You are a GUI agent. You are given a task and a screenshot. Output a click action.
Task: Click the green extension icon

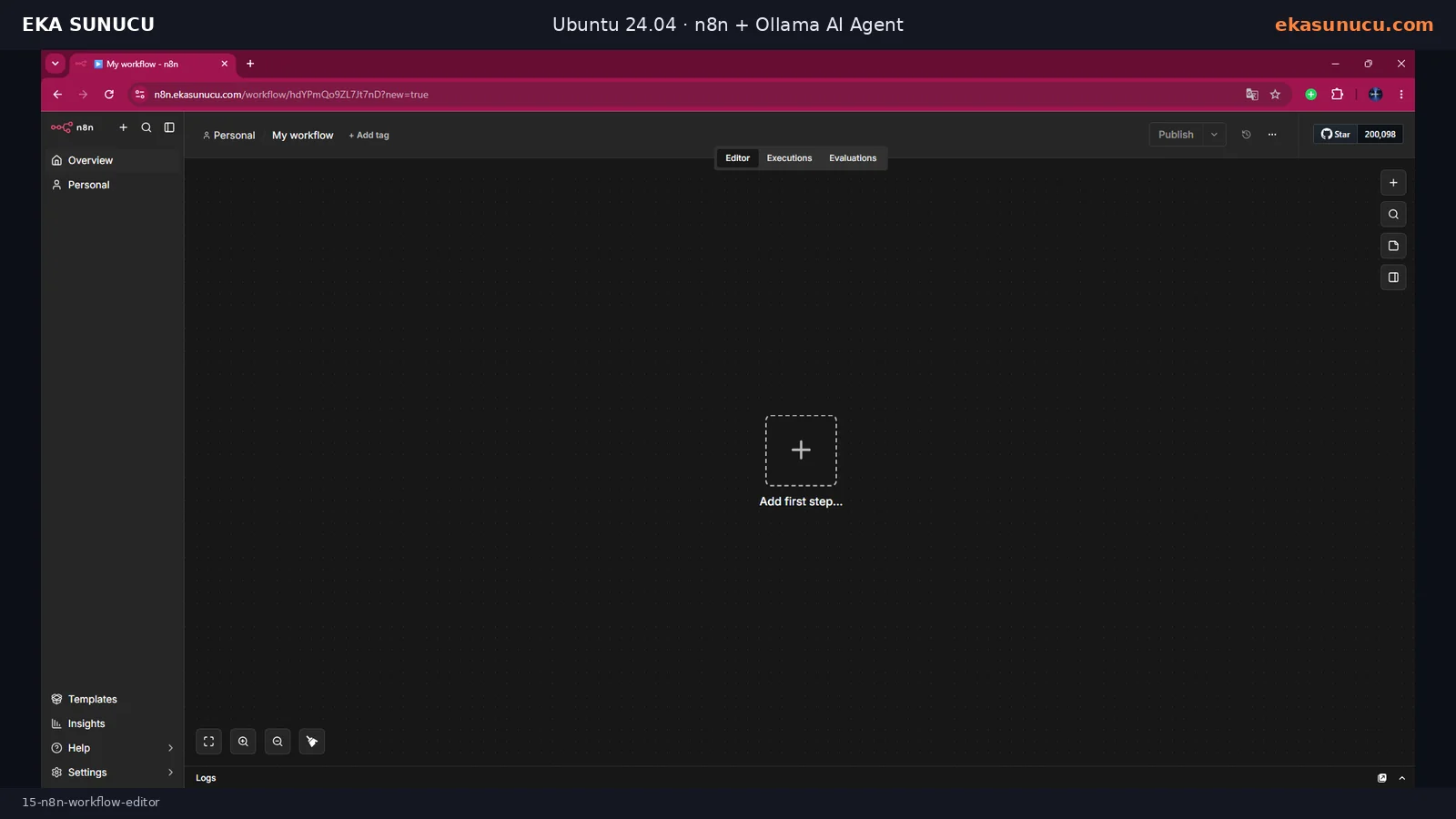pyautogui.click(x=1311, y=95)
